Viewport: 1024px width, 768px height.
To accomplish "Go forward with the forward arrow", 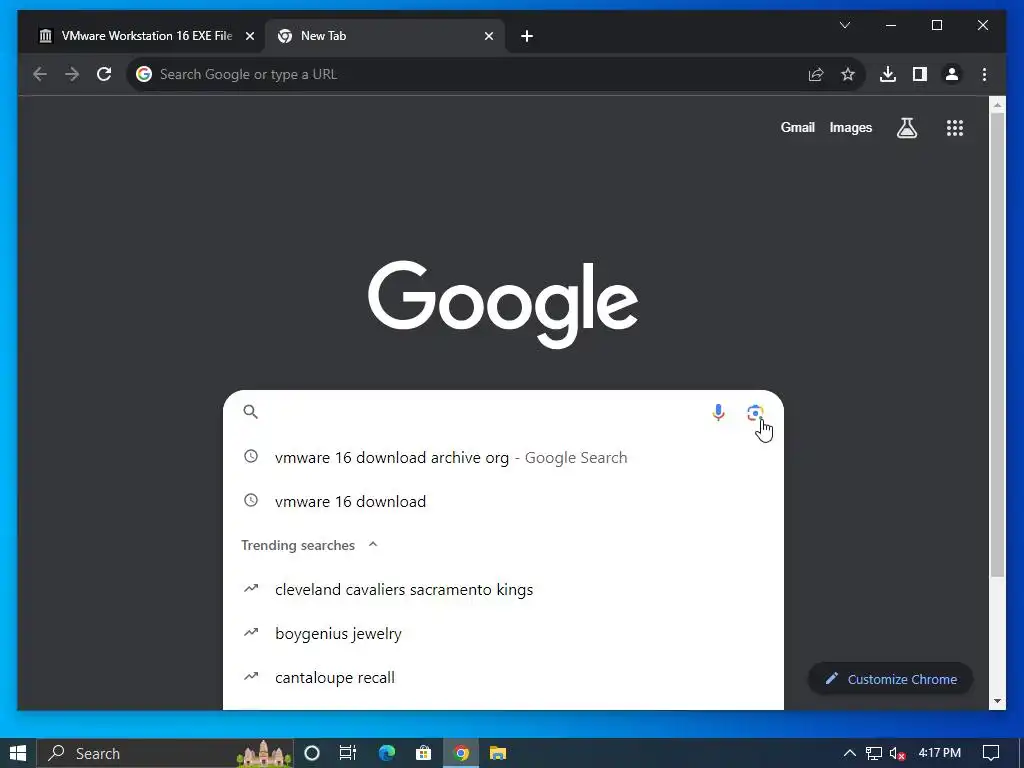I will point(72,74).
